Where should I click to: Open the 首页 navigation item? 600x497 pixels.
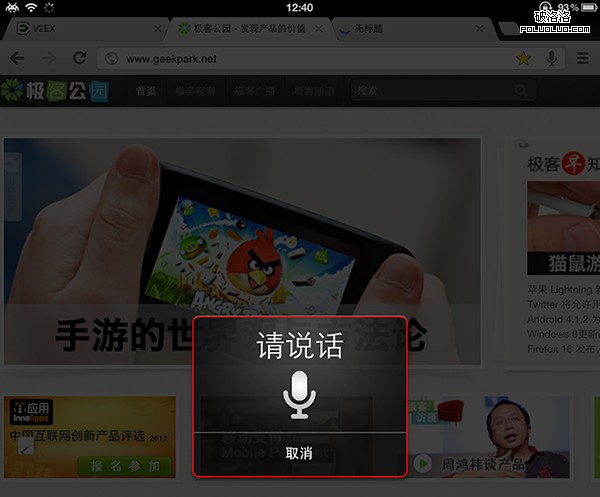coord(146,92)
